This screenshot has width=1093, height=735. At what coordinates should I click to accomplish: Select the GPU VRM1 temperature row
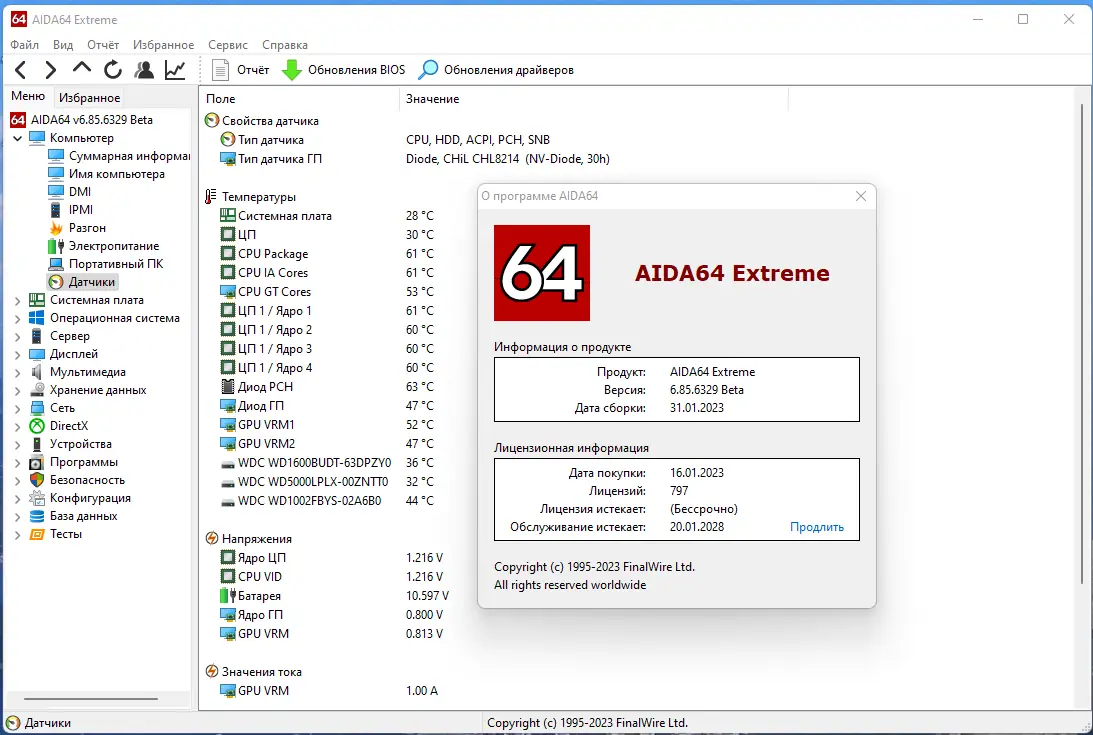328,425
